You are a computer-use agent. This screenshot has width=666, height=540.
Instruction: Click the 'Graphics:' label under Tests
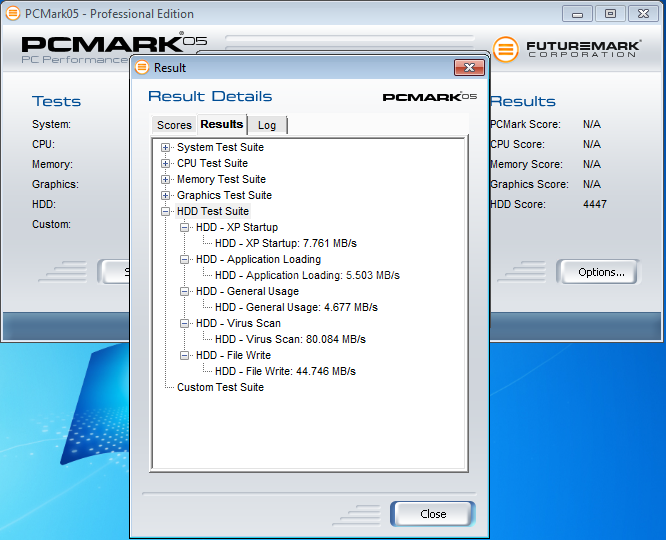click(x=55, y=184)
